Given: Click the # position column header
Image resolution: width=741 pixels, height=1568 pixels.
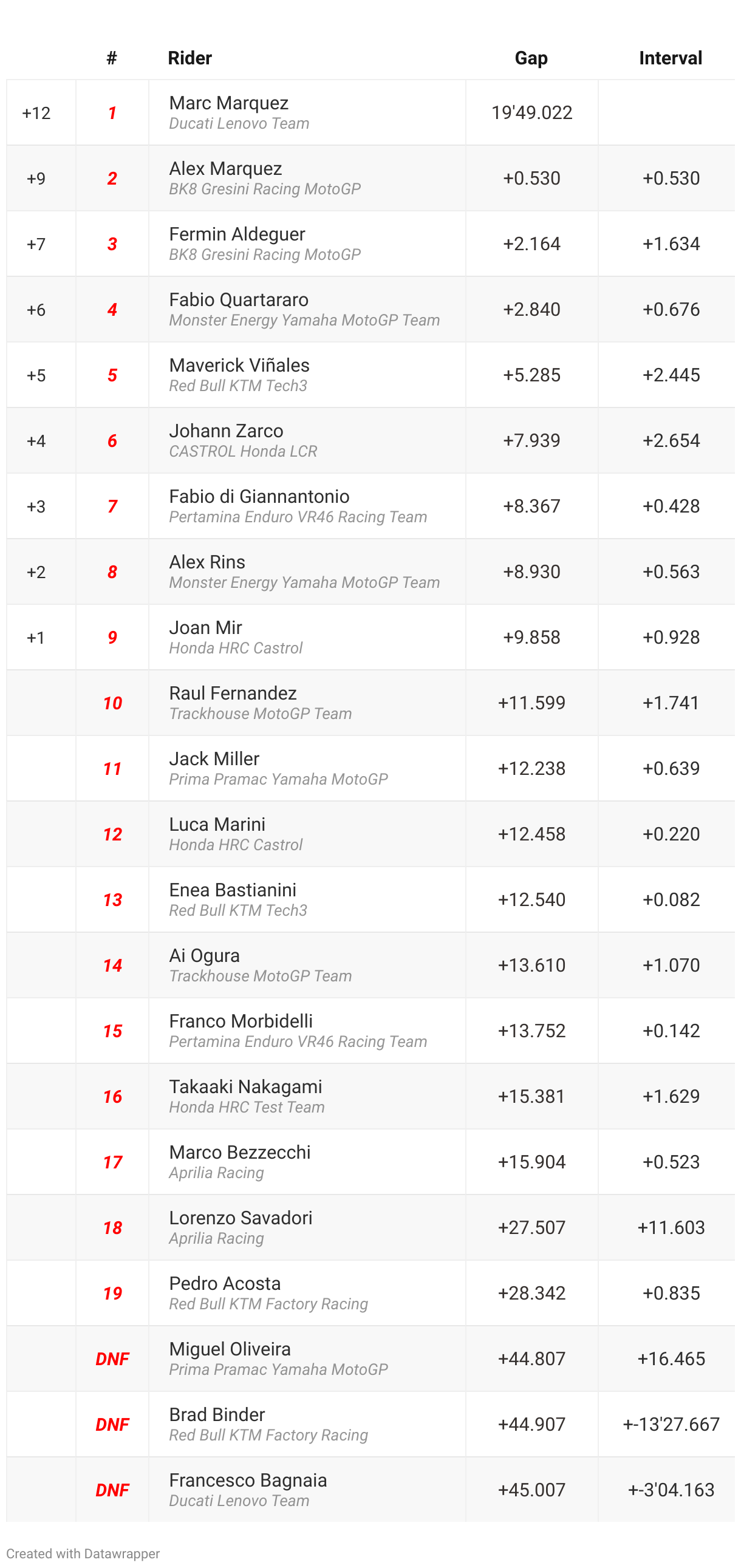Looking at the screenshot, I should 111,58.
